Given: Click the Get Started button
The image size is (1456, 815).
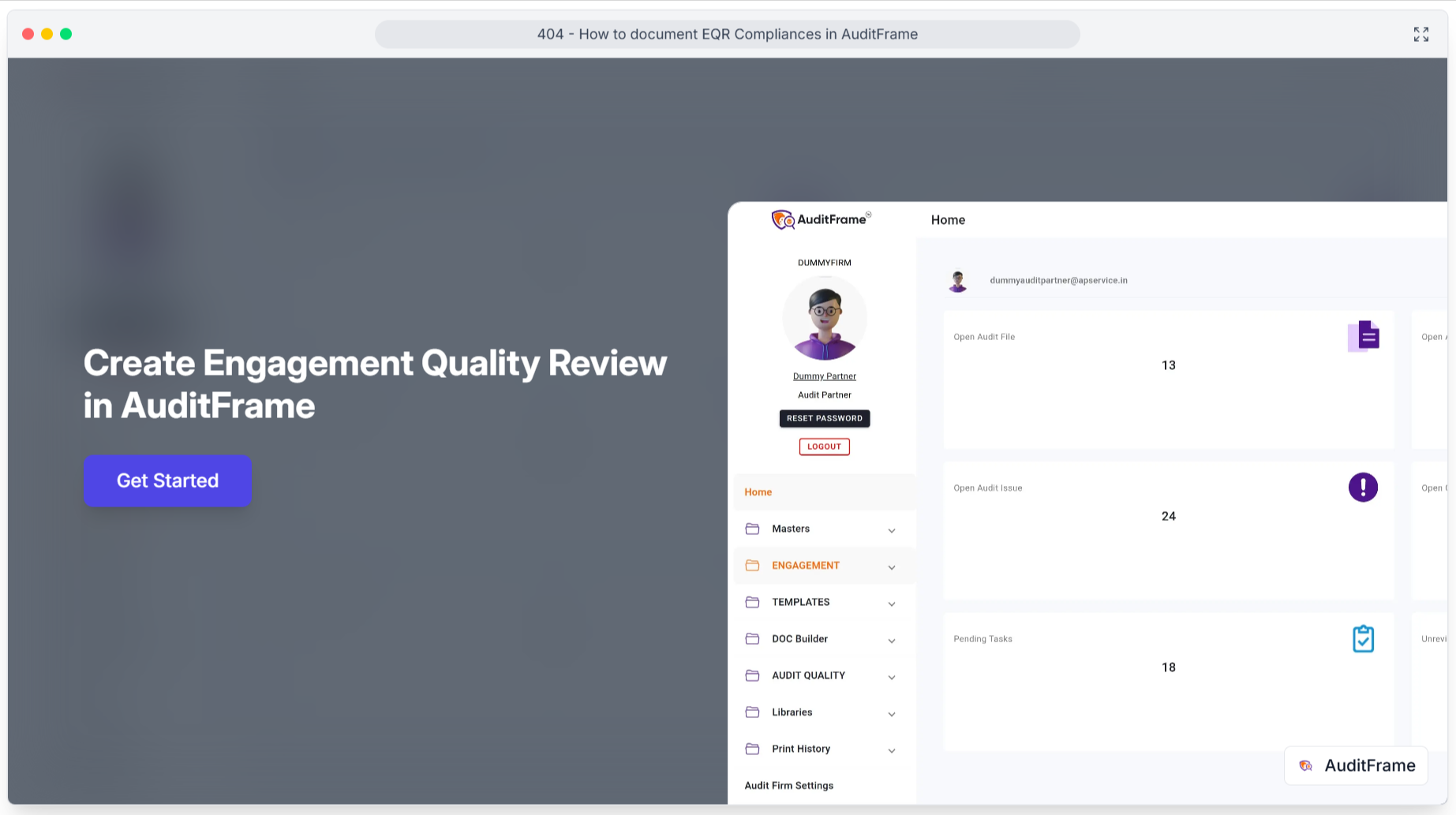Looking at the screenshot, I should click(x=167, y=480).
